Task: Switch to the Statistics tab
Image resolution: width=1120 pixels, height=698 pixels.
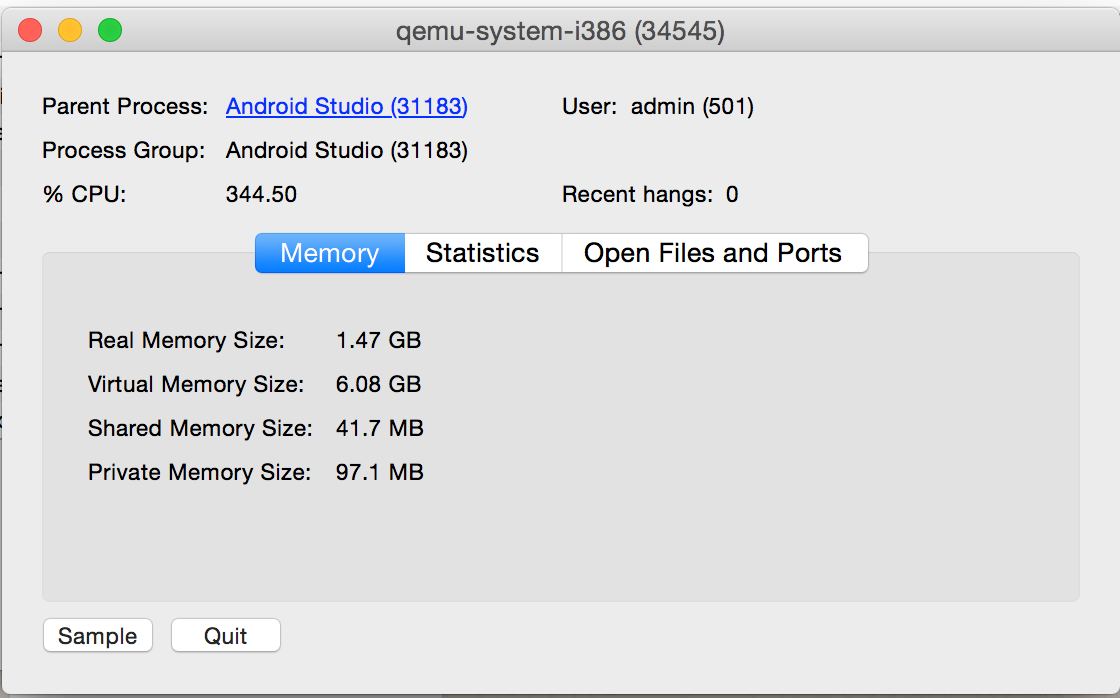Action: coord(483,253)
